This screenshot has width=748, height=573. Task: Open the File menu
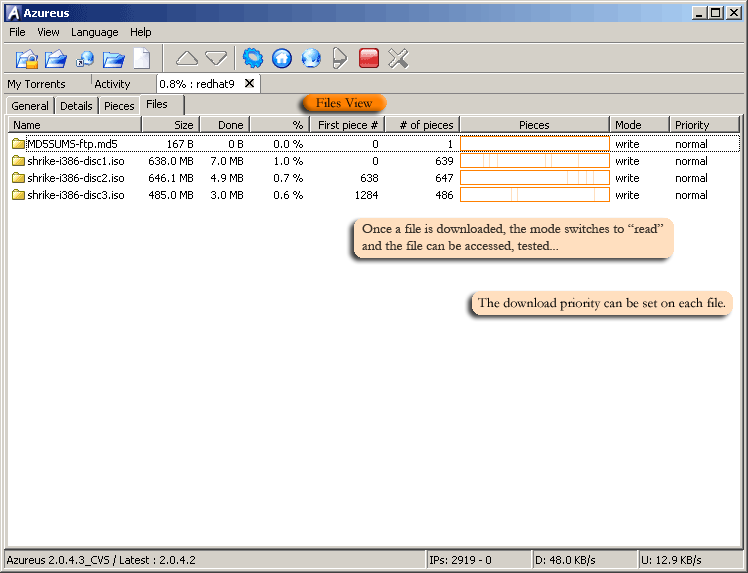(x=17, y=32)
